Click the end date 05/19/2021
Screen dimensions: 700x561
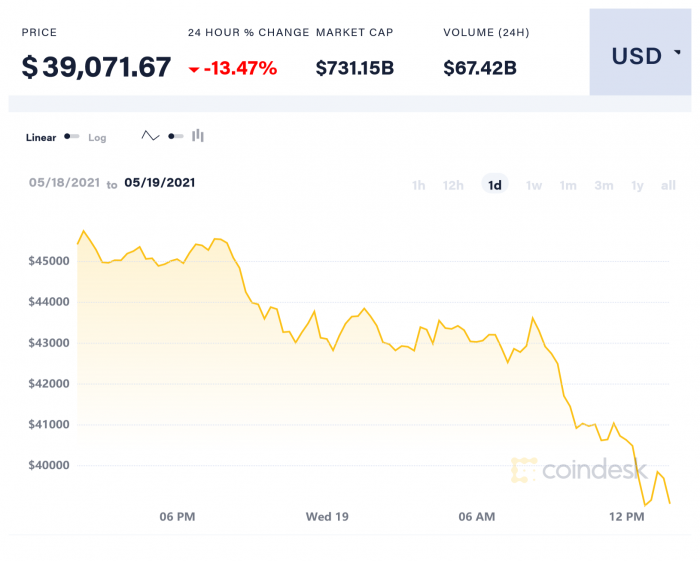[x=160, y=183]
